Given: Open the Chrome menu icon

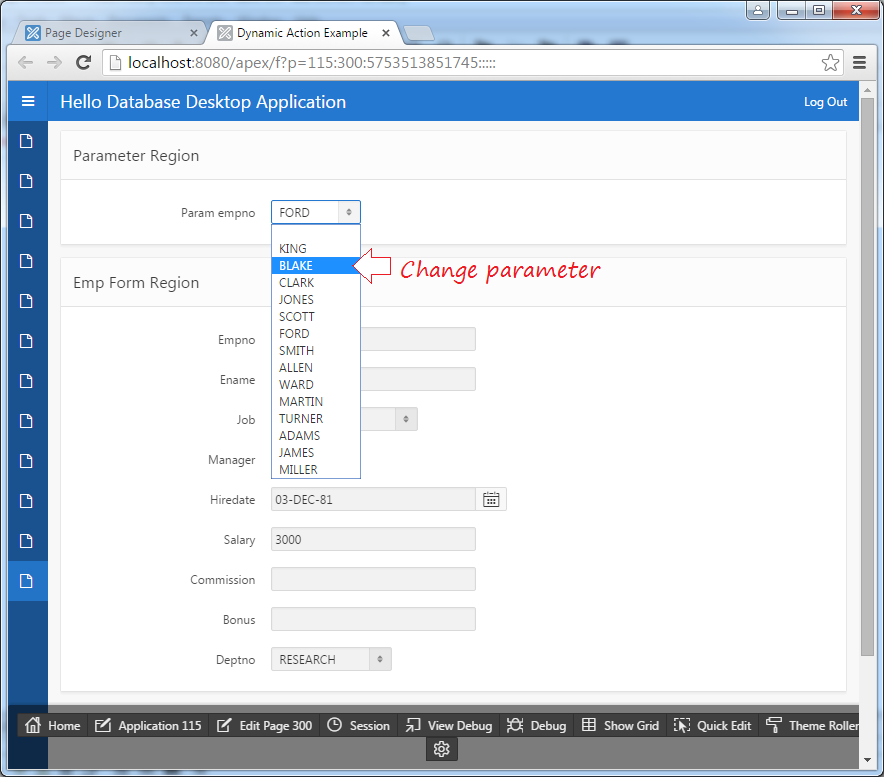Looking at the screenshot, I should point(860,63).
